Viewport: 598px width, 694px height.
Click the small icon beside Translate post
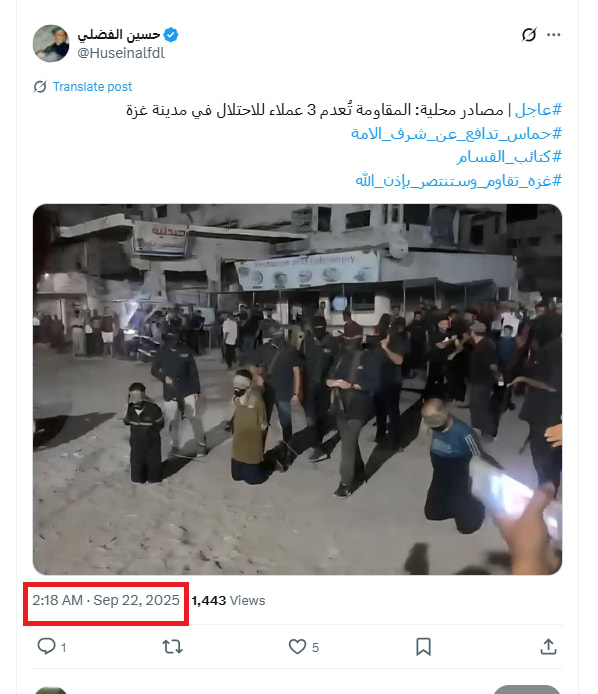[40, 87]
